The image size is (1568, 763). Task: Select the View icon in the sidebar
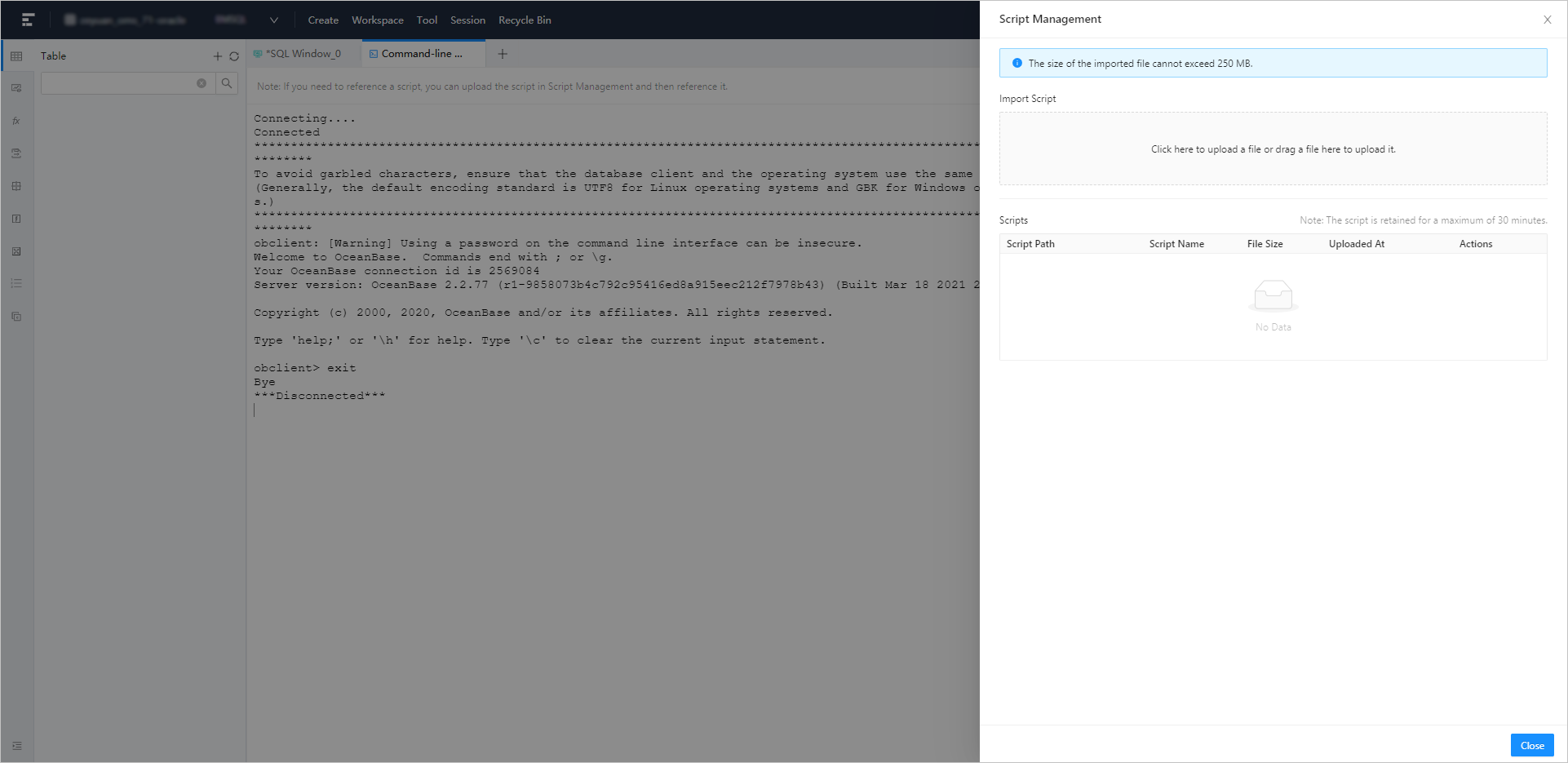point(16,87)
